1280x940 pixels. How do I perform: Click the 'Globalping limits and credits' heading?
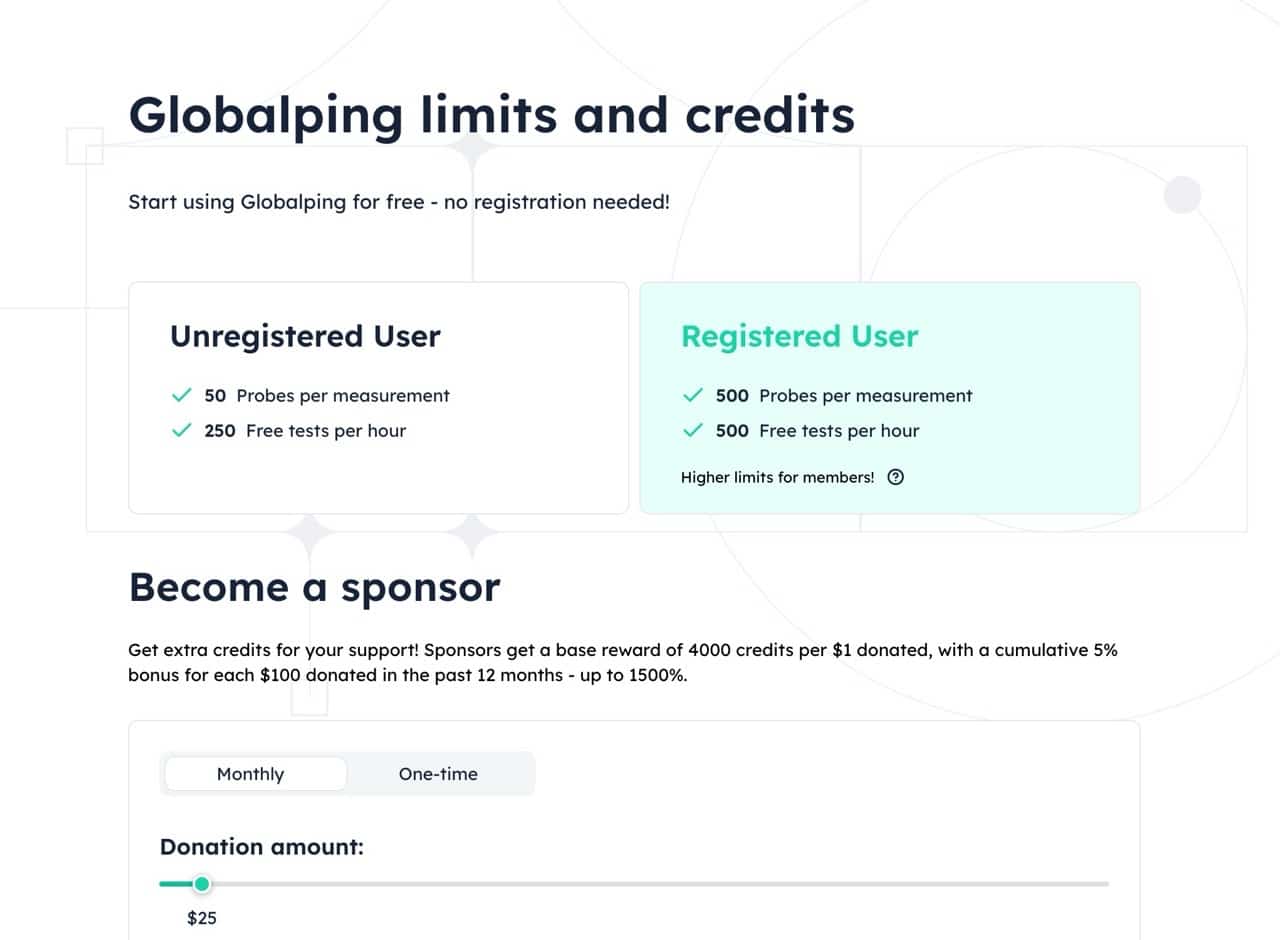click(491, 115)
